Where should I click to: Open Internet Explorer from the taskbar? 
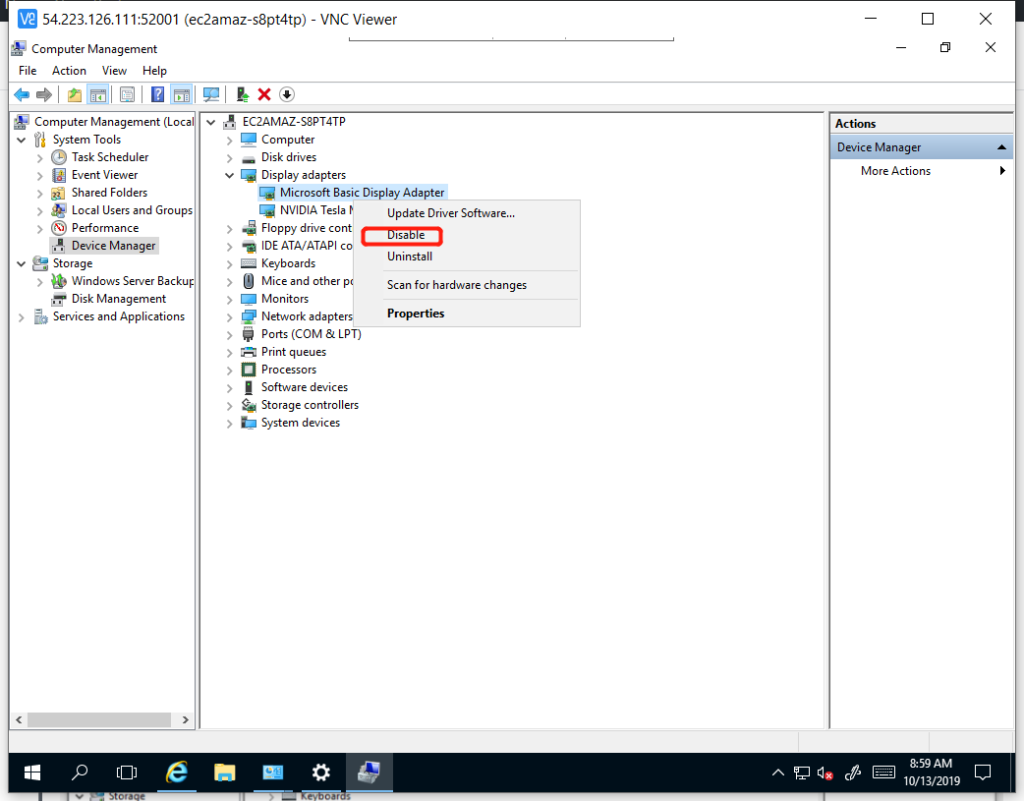[177, 772]
